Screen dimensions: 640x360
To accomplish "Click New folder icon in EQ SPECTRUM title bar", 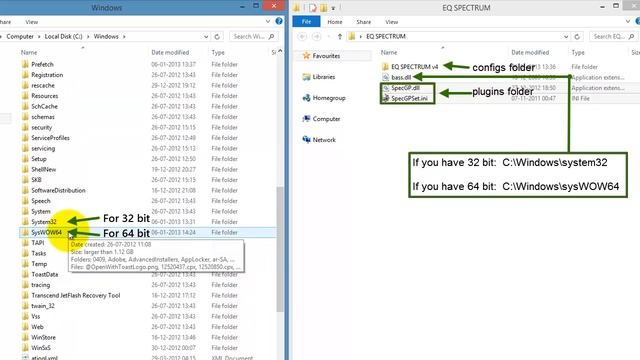I will point(324,7).
